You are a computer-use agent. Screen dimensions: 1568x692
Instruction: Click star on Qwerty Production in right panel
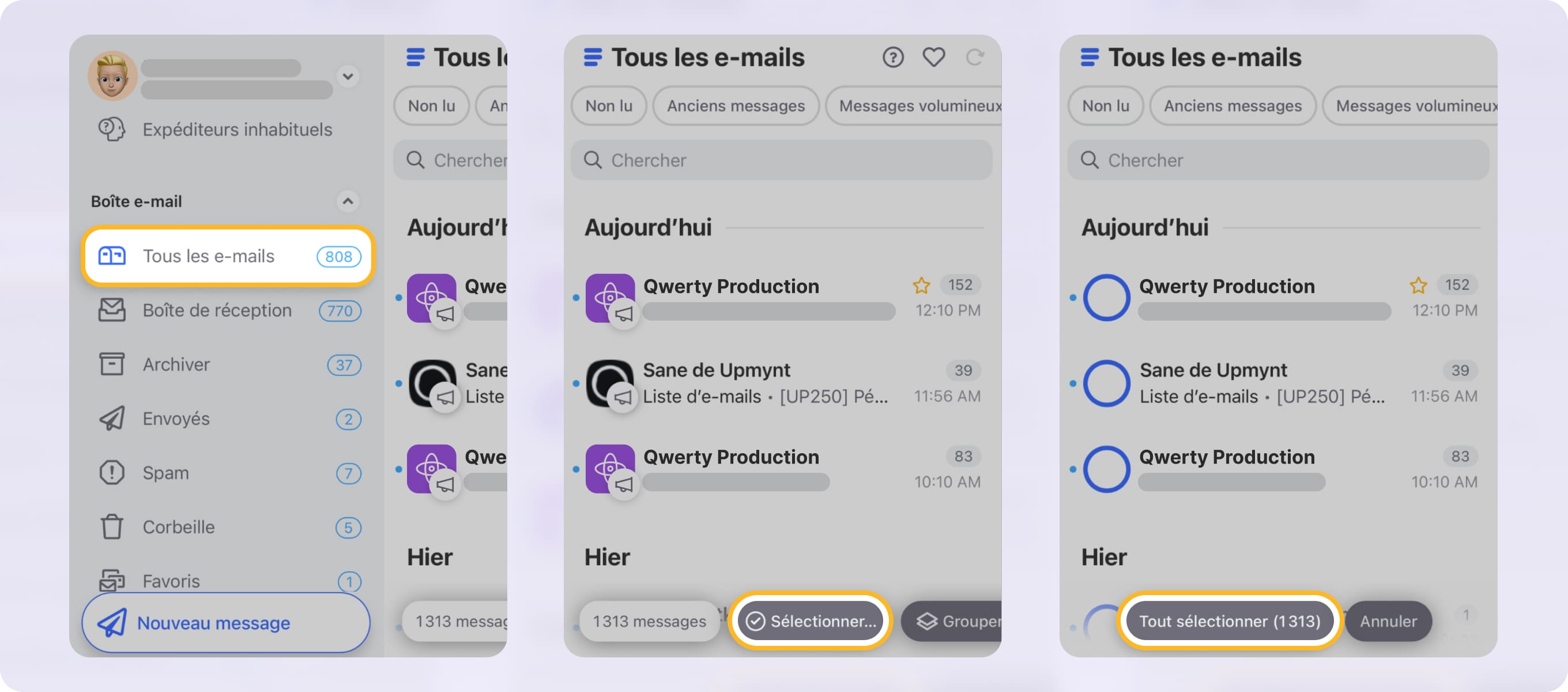coord(1418,285)
